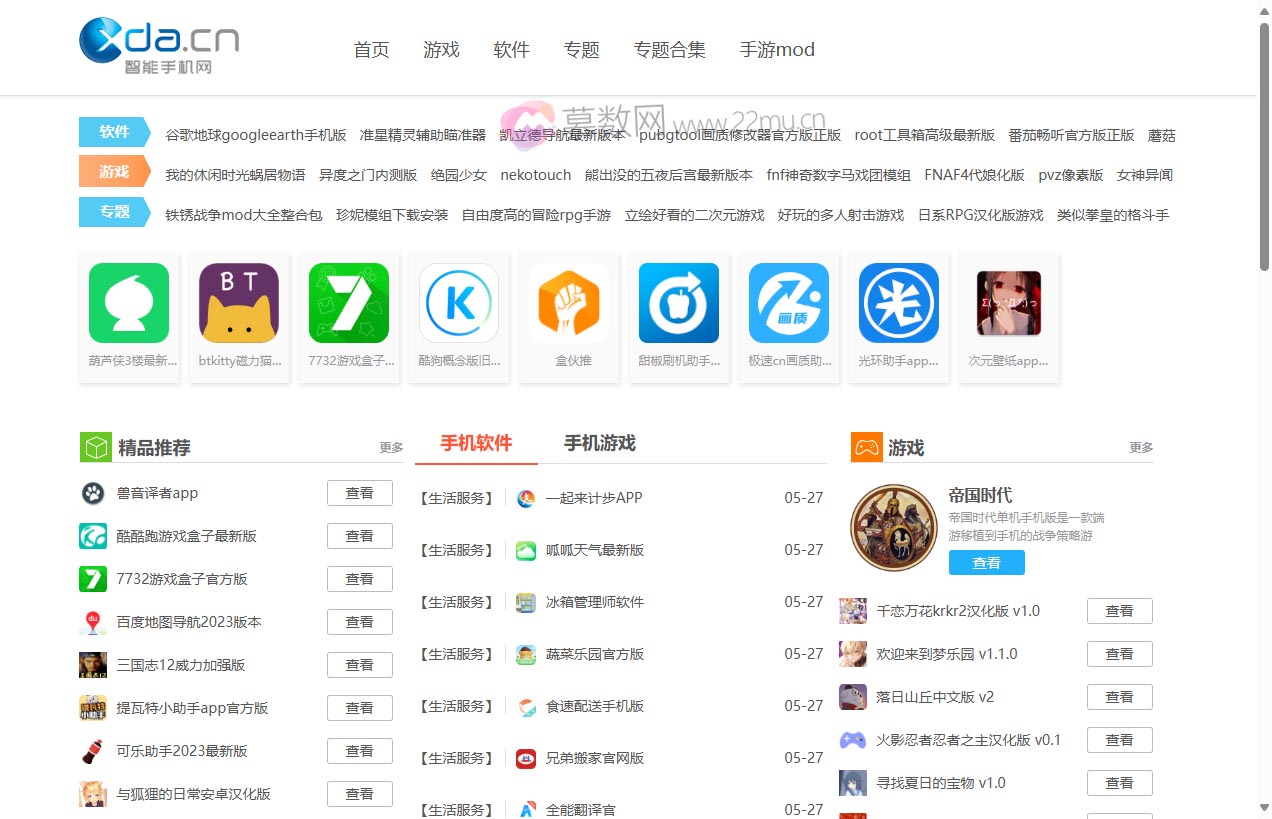Image resolution: width=1272 pixels, height=819 pixels.
Task: Switch to the 手机游戏 tab
Action: [x=600, y=443]
